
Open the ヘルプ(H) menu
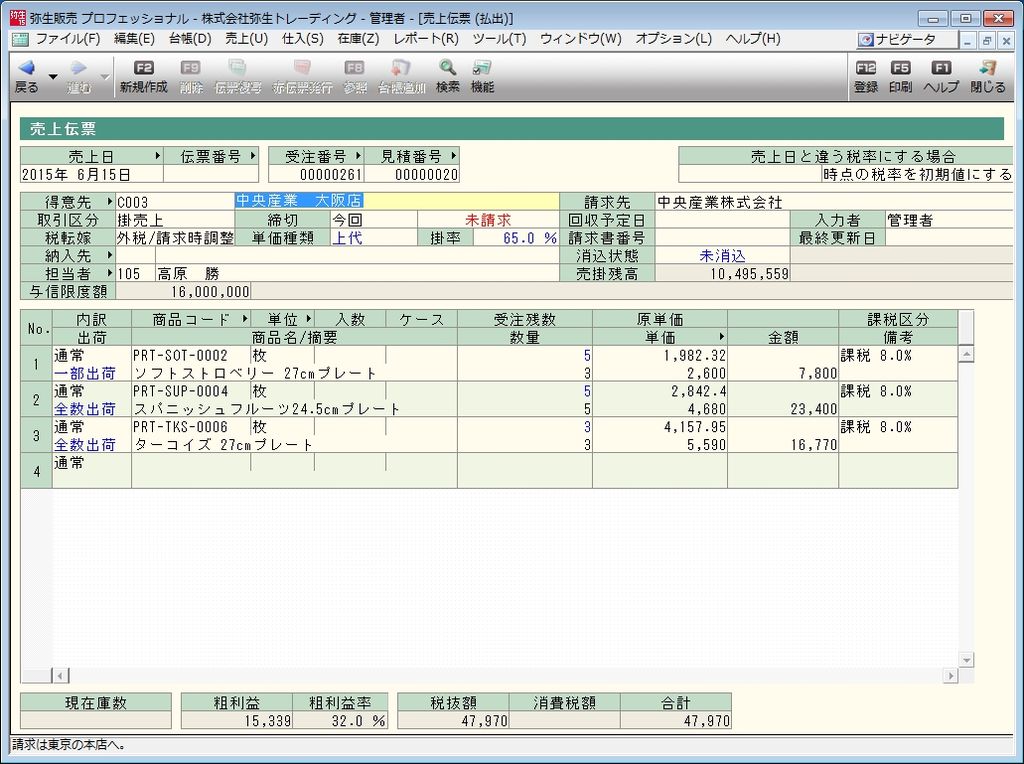tap(753, 39)
